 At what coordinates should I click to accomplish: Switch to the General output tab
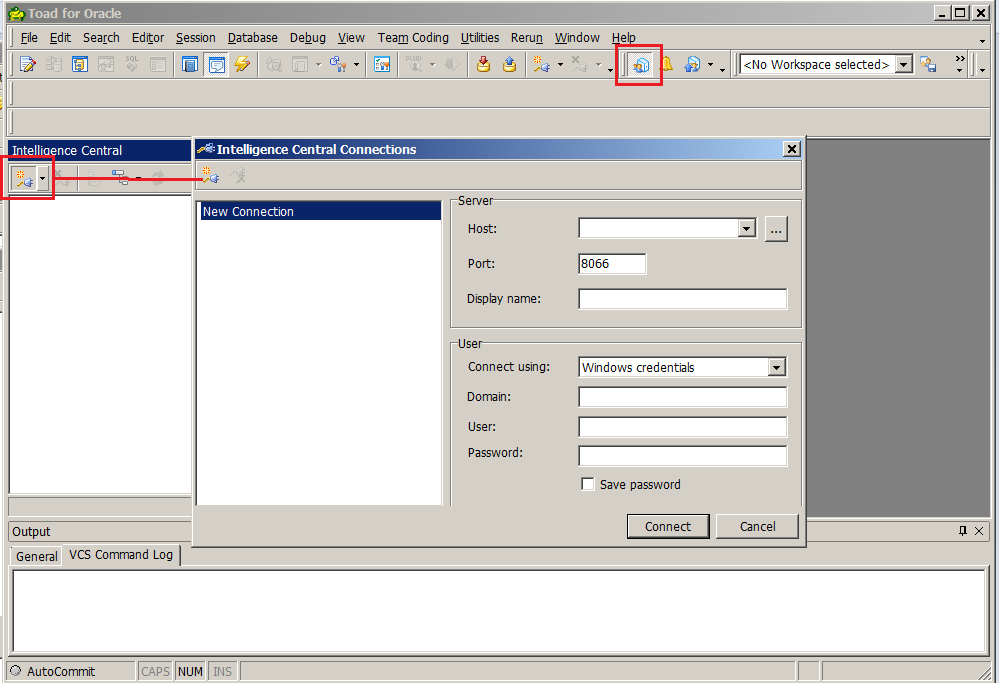tap(37, 556)
